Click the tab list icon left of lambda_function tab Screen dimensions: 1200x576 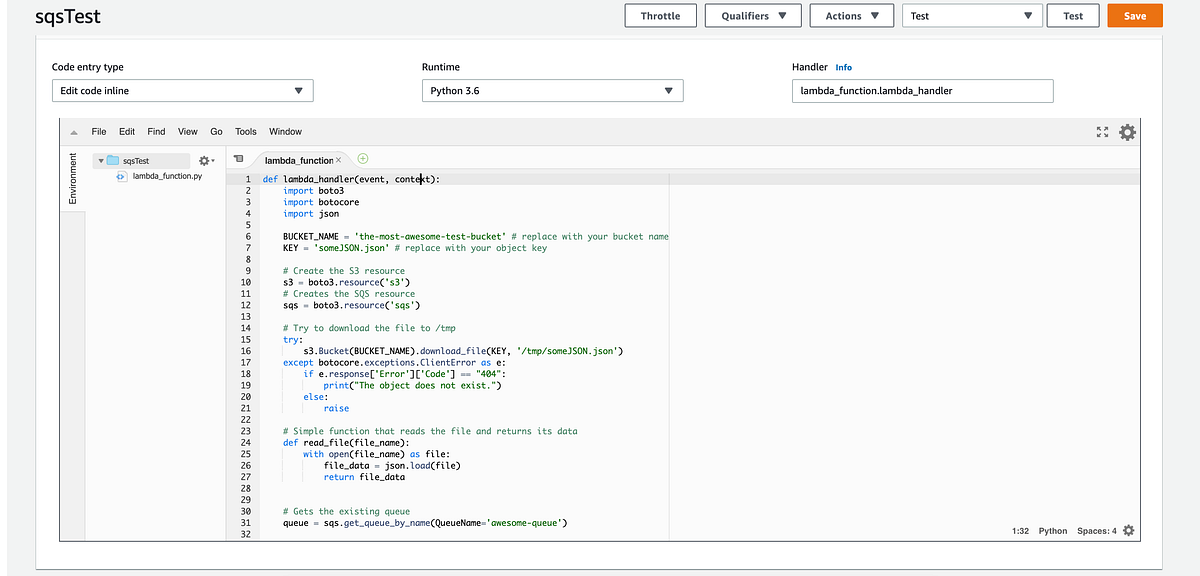click(x=238, y=158)
